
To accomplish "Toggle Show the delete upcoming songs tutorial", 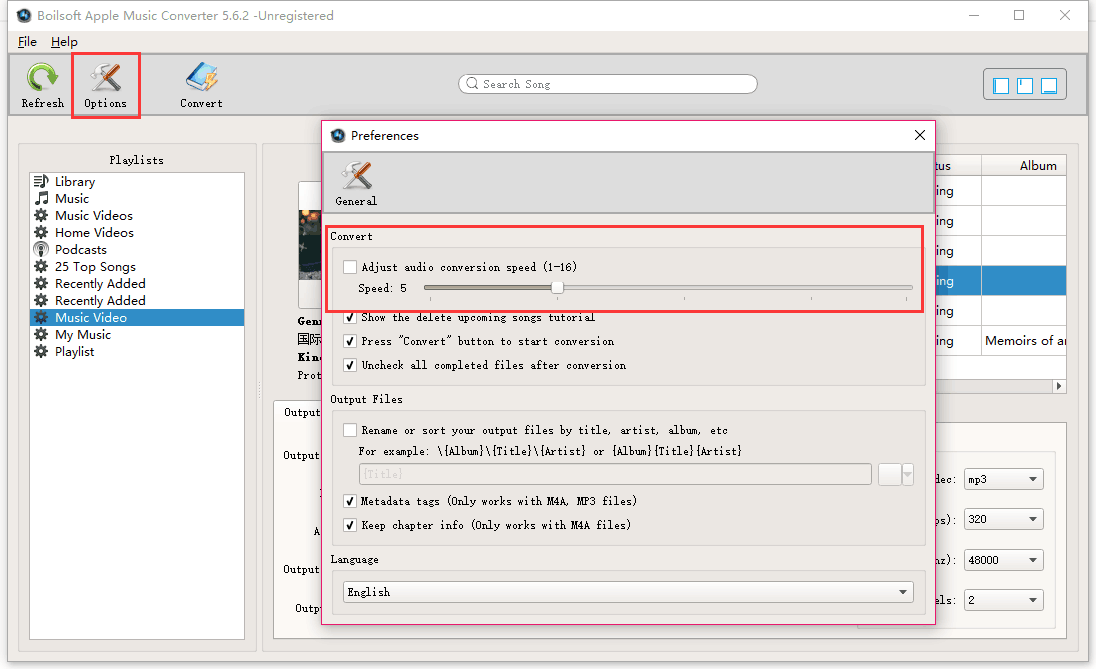I will 350,317.
